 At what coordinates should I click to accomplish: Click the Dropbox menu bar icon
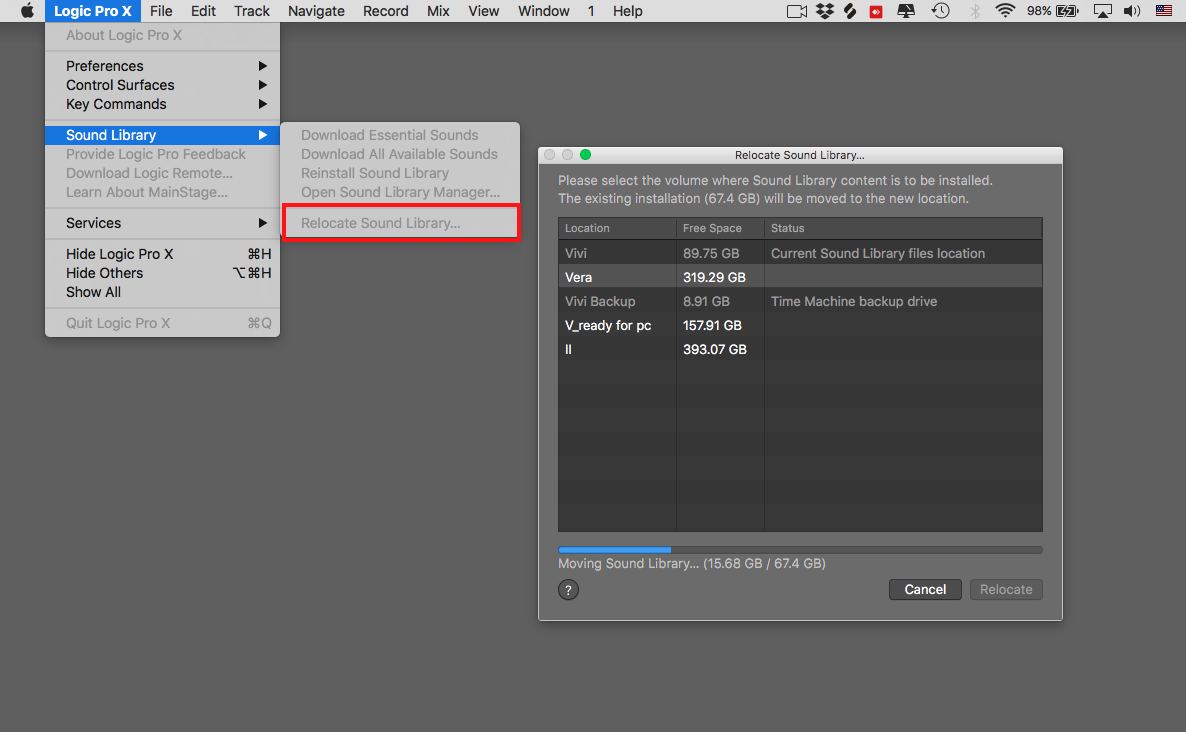pos(824,11)
